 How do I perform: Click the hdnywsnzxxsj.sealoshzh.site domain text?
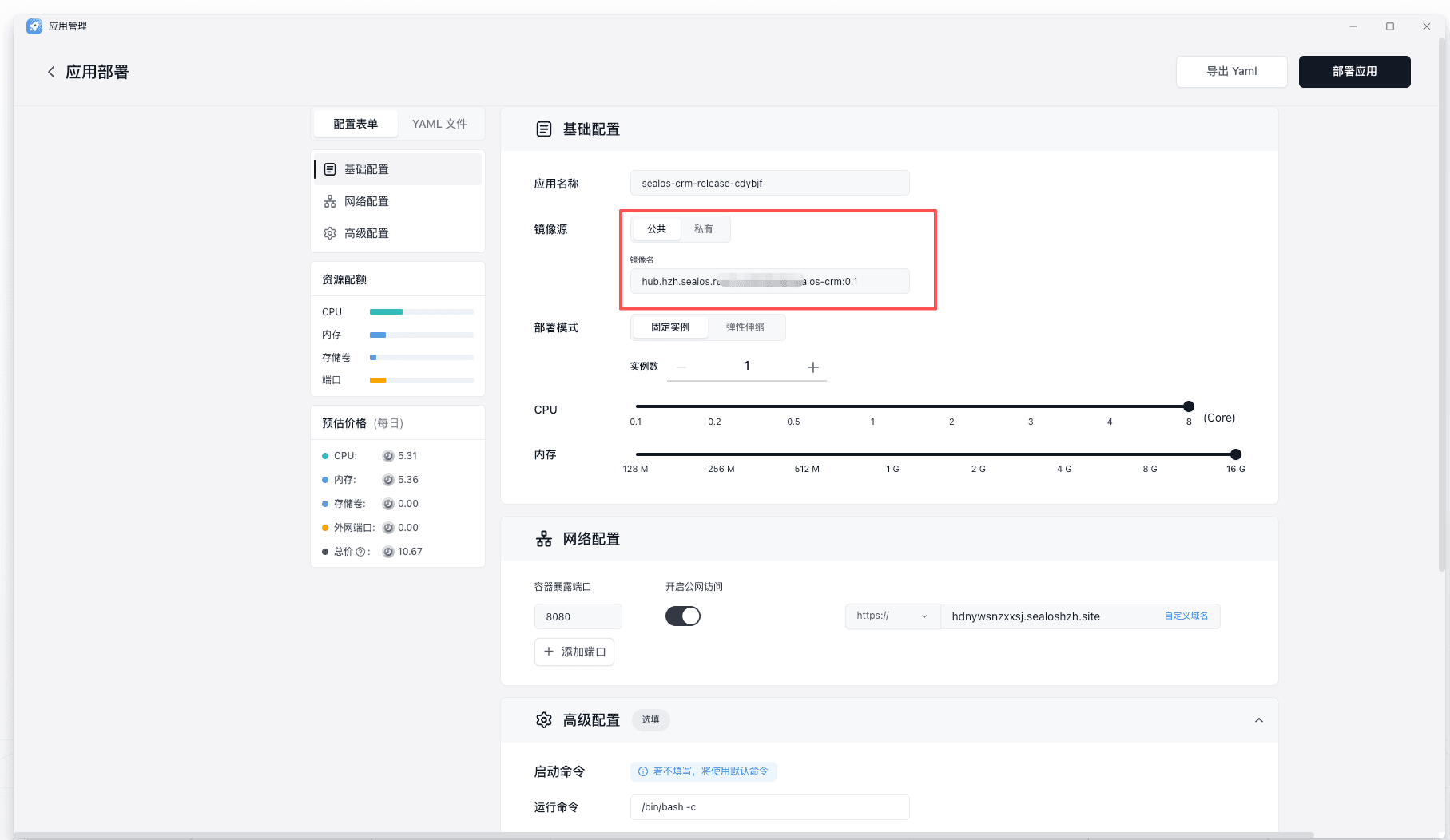pos(1026,616)
